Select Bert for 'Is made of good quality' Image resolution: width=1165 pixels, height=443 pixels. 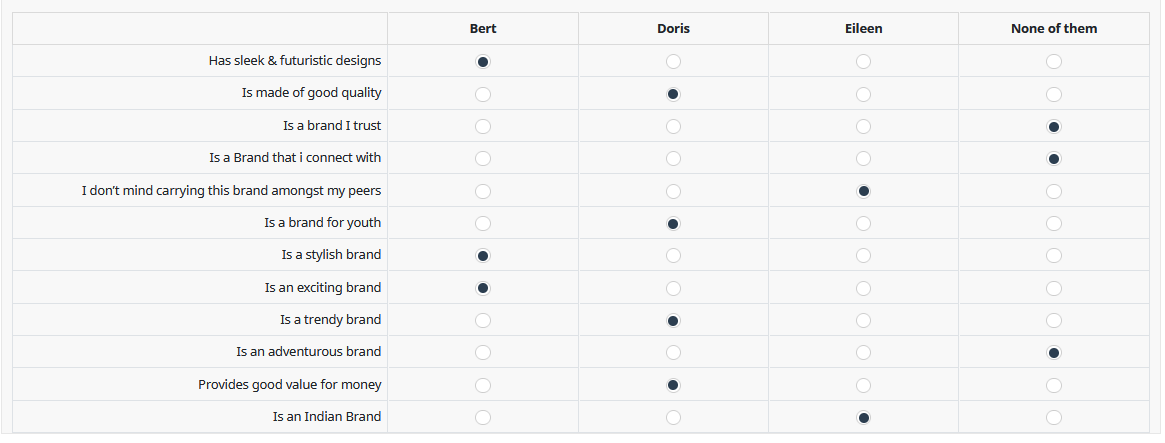click(x=483, y=94)
